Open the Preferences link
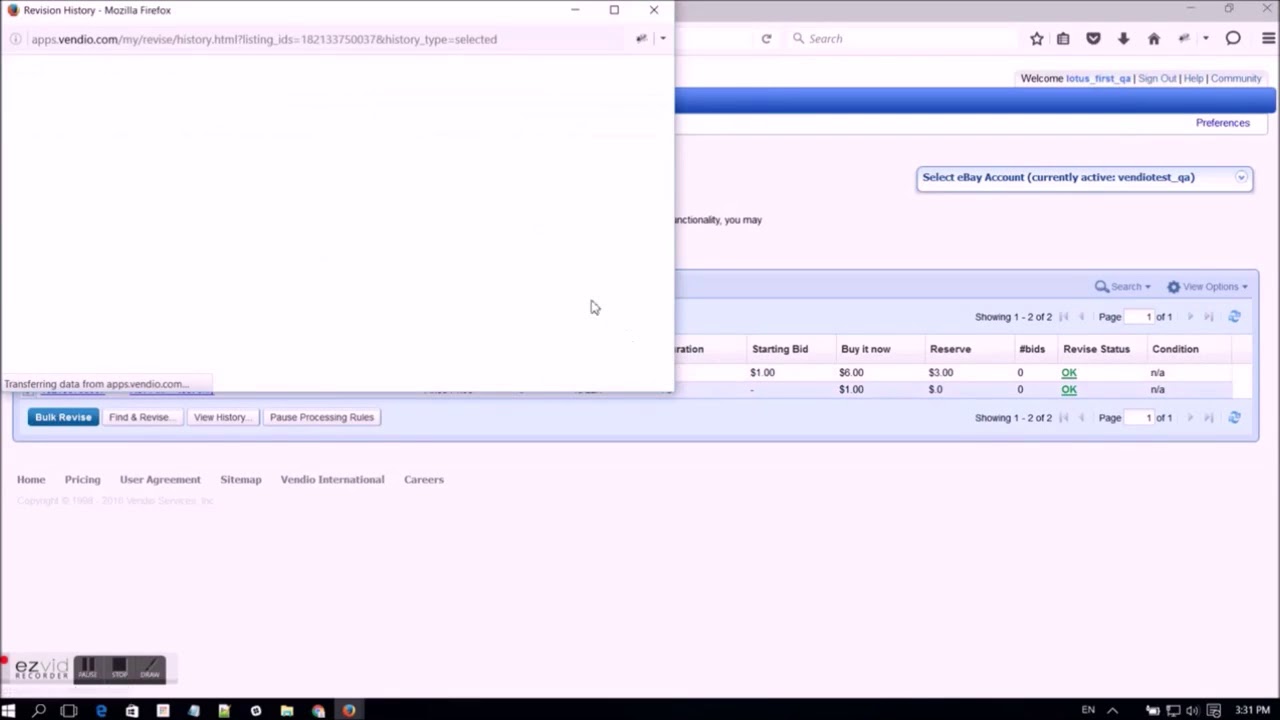The height and width of the screenshot is (720, 1280). pos(1223,123)
